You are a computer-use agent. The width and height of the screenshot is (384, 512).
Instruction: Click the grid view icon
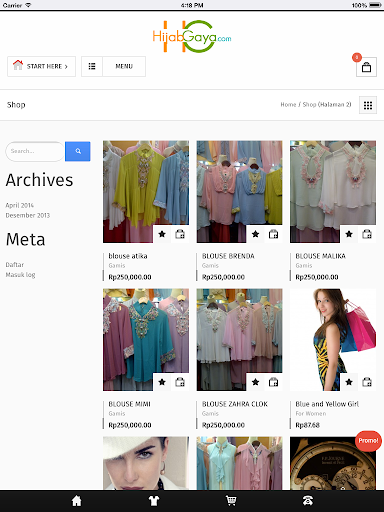click(x=368, y=105)
